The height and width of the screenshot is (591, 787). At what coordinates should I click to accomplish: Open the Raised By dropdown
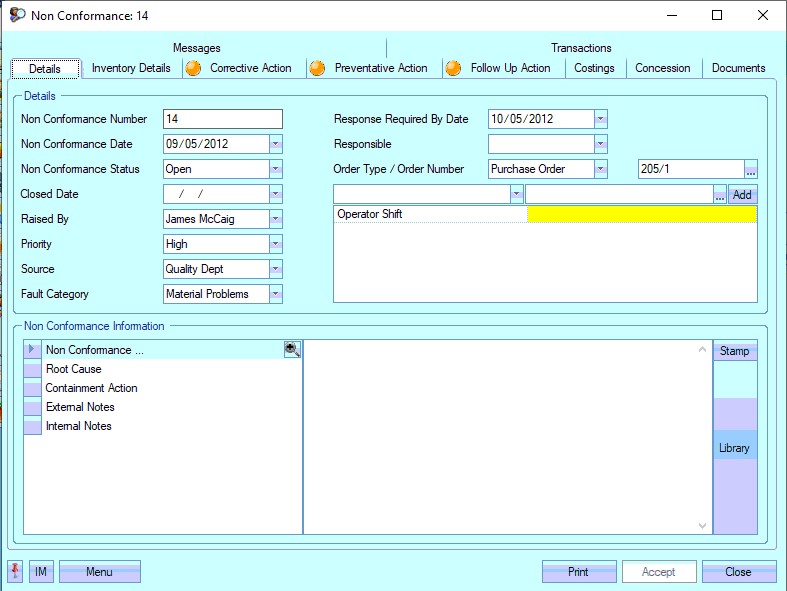coord(275,219)
